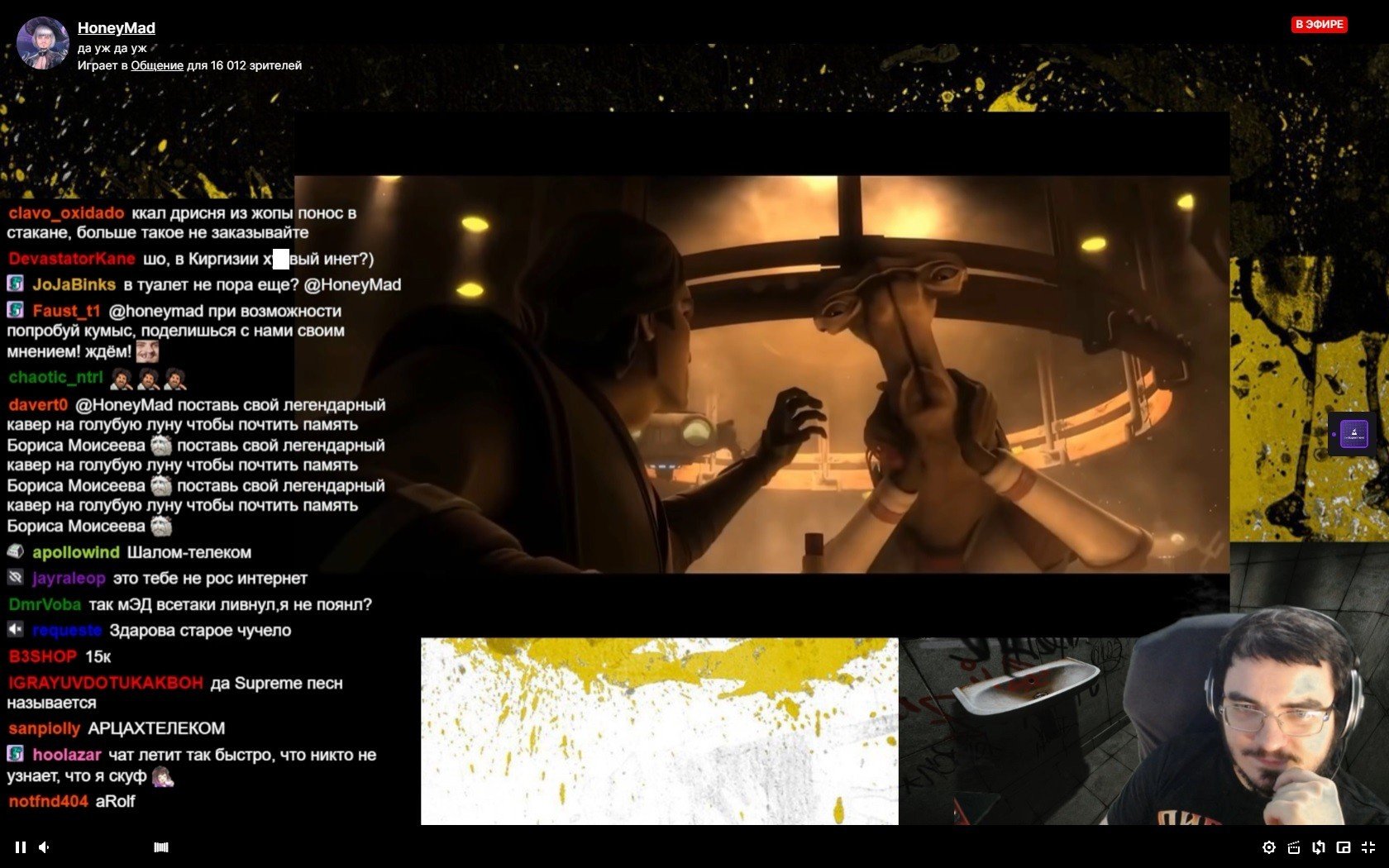Click the badge next to jayraleop

pyautogui.click(x=16, y=578)
